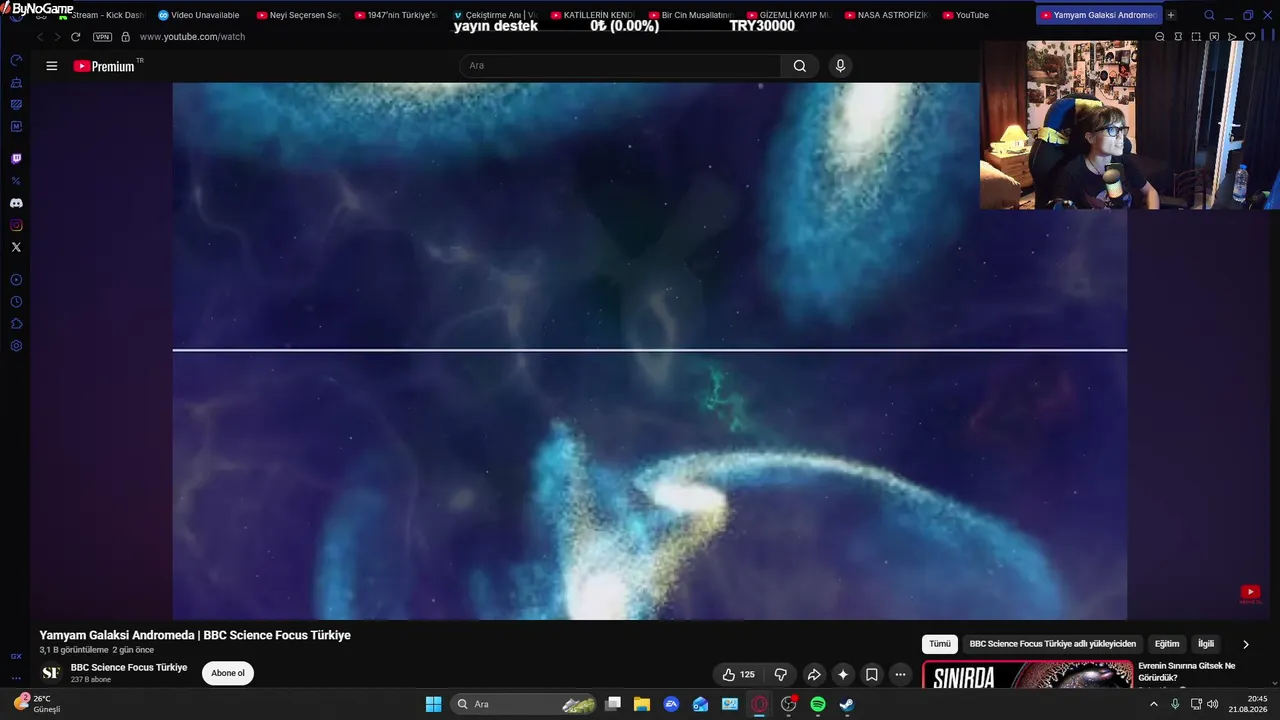Open Discord in the Opera sidebar
Image resolution: width=1280 pixels, height=720 pixels.
coord(16,203)
